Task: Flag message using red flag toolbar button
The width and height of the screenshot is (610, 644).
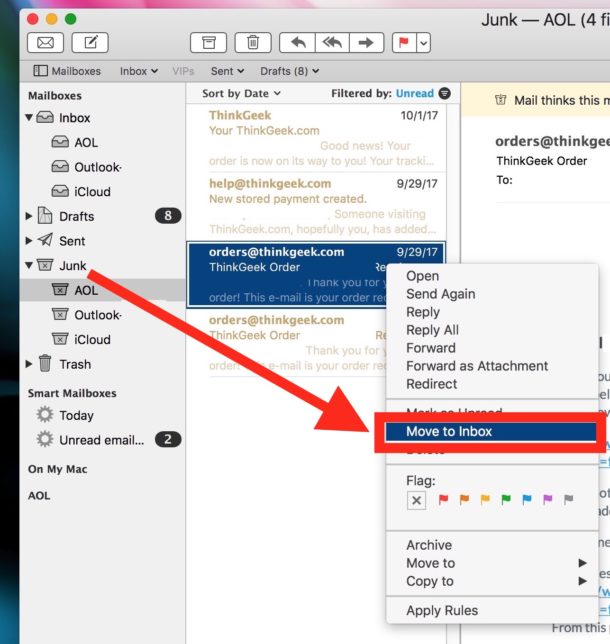Action: [x=404, y=42]
